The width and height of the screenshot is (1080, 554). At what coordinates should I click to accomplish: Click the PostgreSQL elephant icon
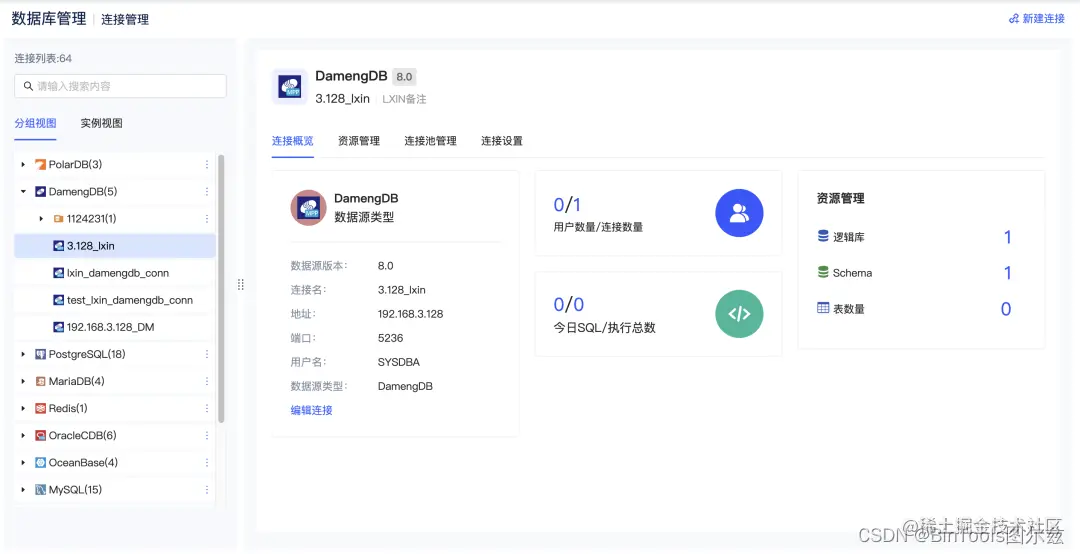tap(41, 354)
